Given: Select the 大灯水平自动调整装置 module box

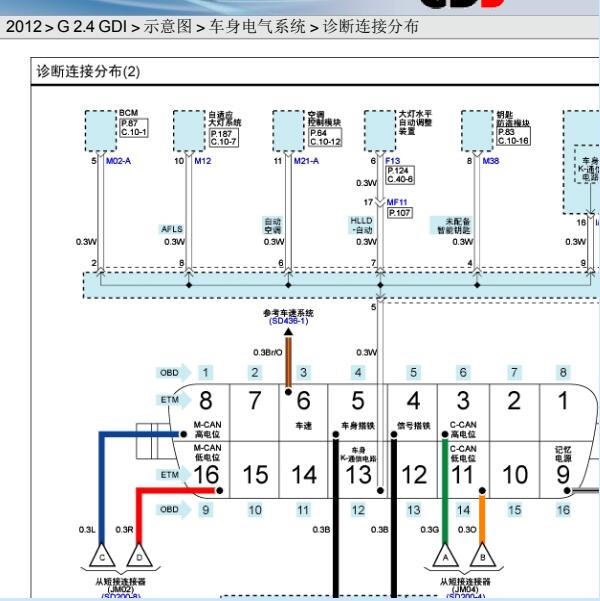Looking at the screenshot, I should [x=380, y=131].
